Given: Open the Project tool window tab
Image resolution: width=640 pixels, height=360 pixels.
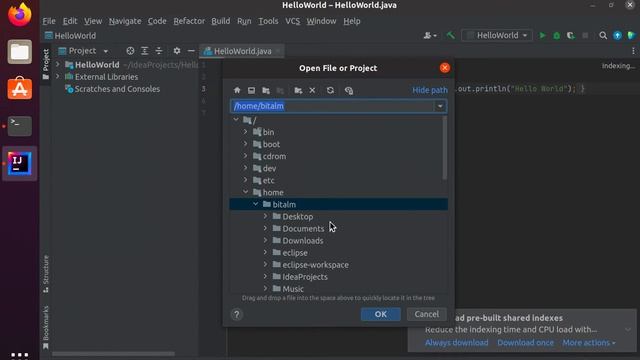Looking at the screenshot, I should click(x=46, y=64).
